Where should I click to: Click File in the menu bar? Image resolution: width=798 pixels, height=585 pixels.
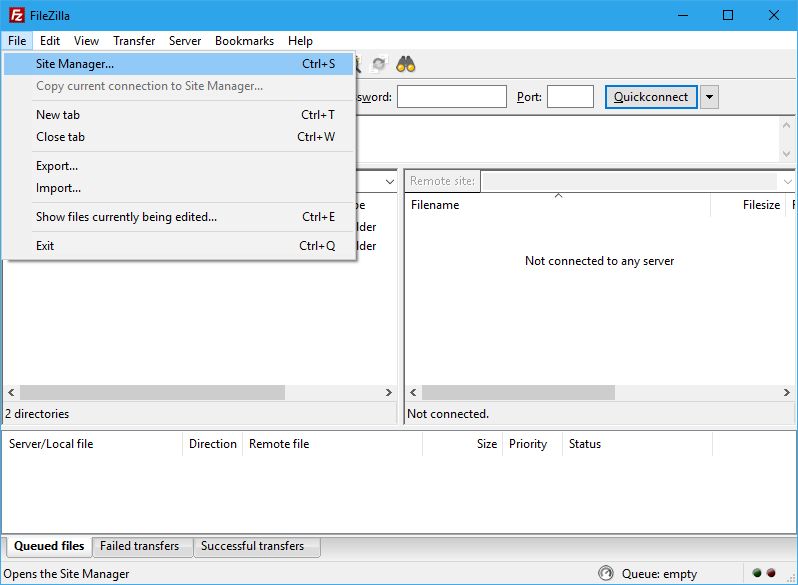[x=17, y=41]
